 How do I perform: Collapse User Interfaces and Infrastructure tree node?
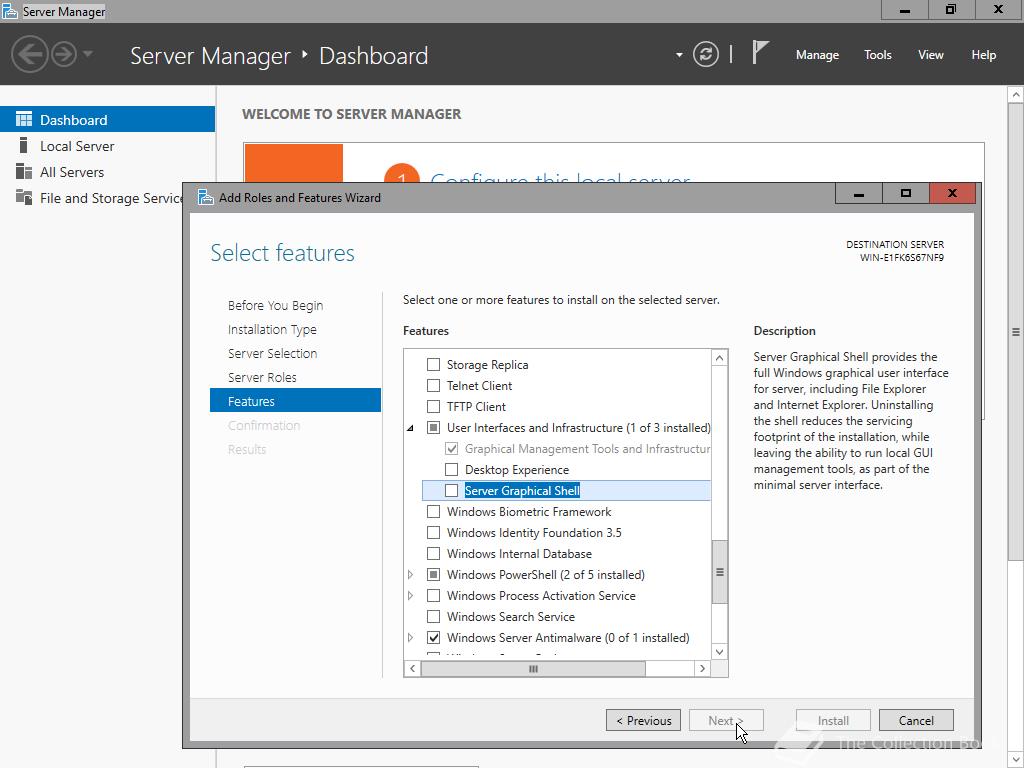pyautogui.click(x=411, y=428)
